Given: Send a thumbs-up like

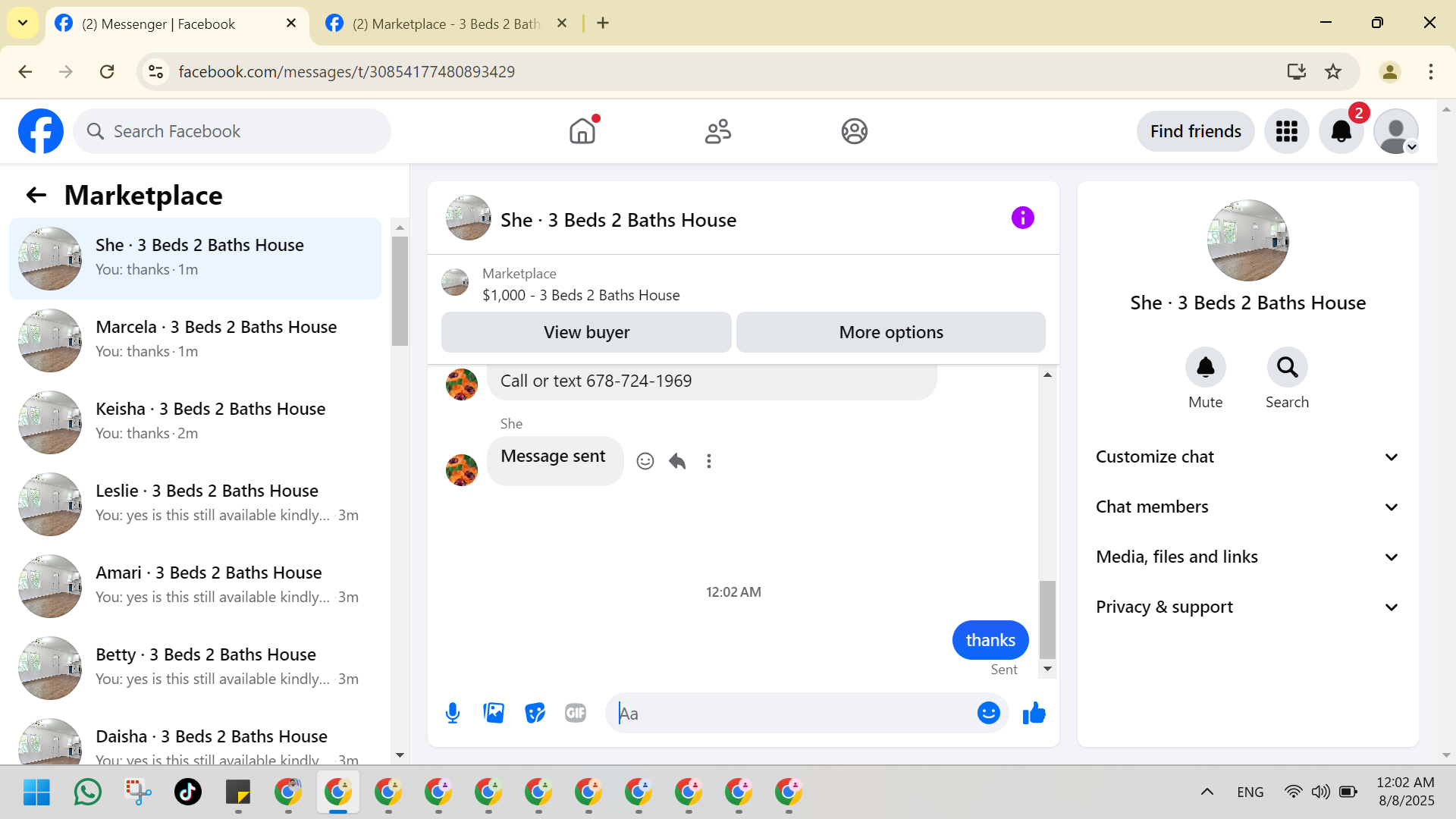Looking at the screenshot, I should pyautogui.click(x=1034, y=713).
